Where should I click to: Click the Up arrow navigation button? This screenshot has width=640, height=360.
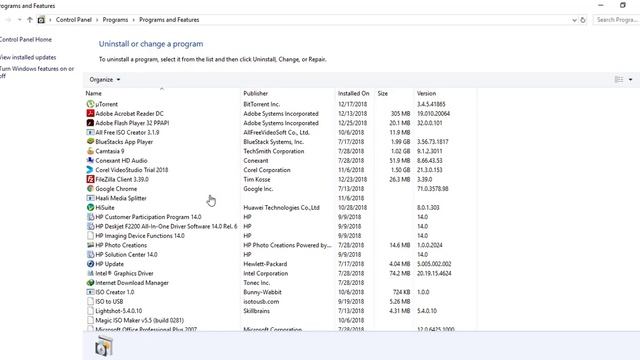coord(30,20)
